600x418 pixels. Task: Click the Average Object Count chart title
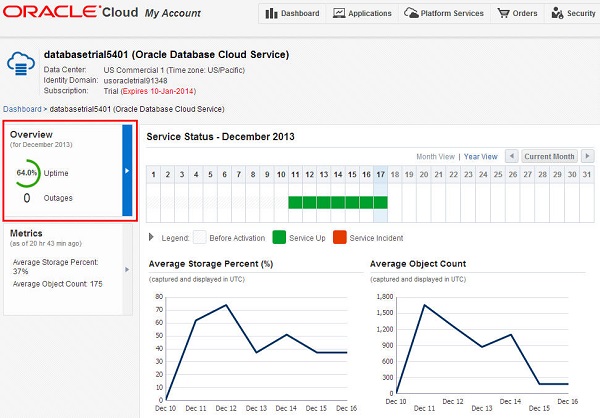pos(418,264)
